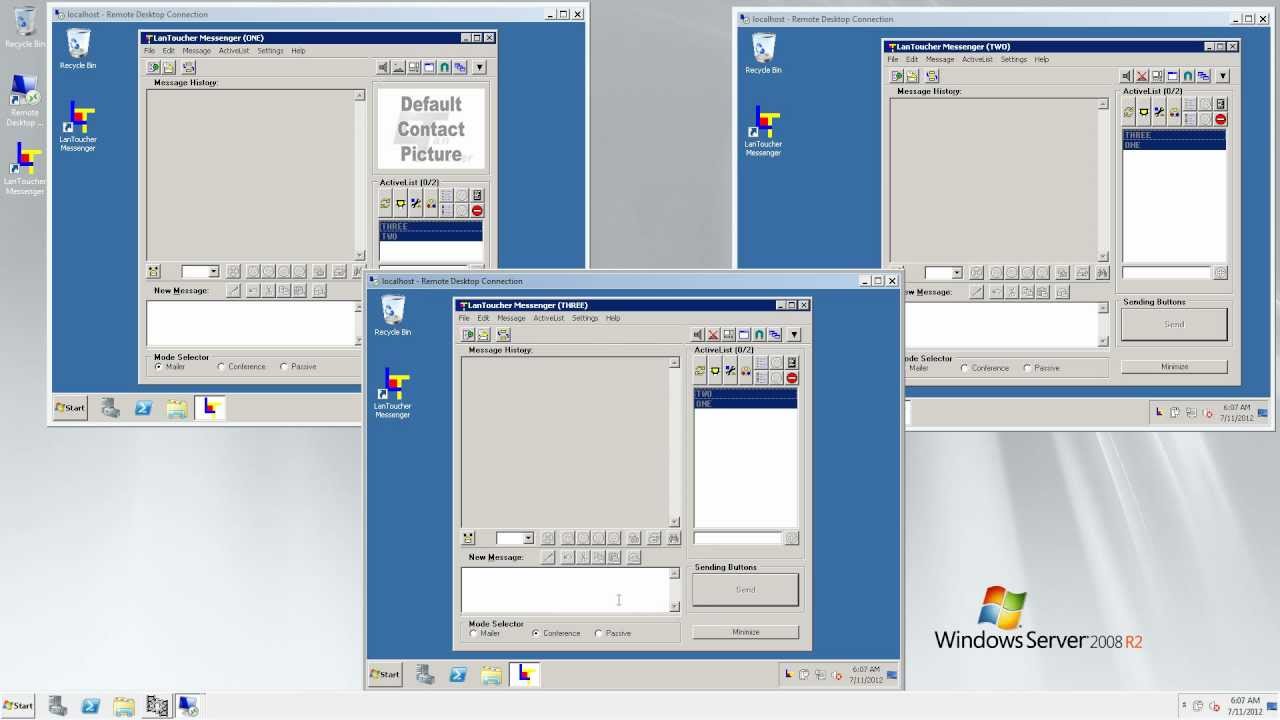Click the host Windows Start button
The image size is (1280, 720).
tap(18, 706)
